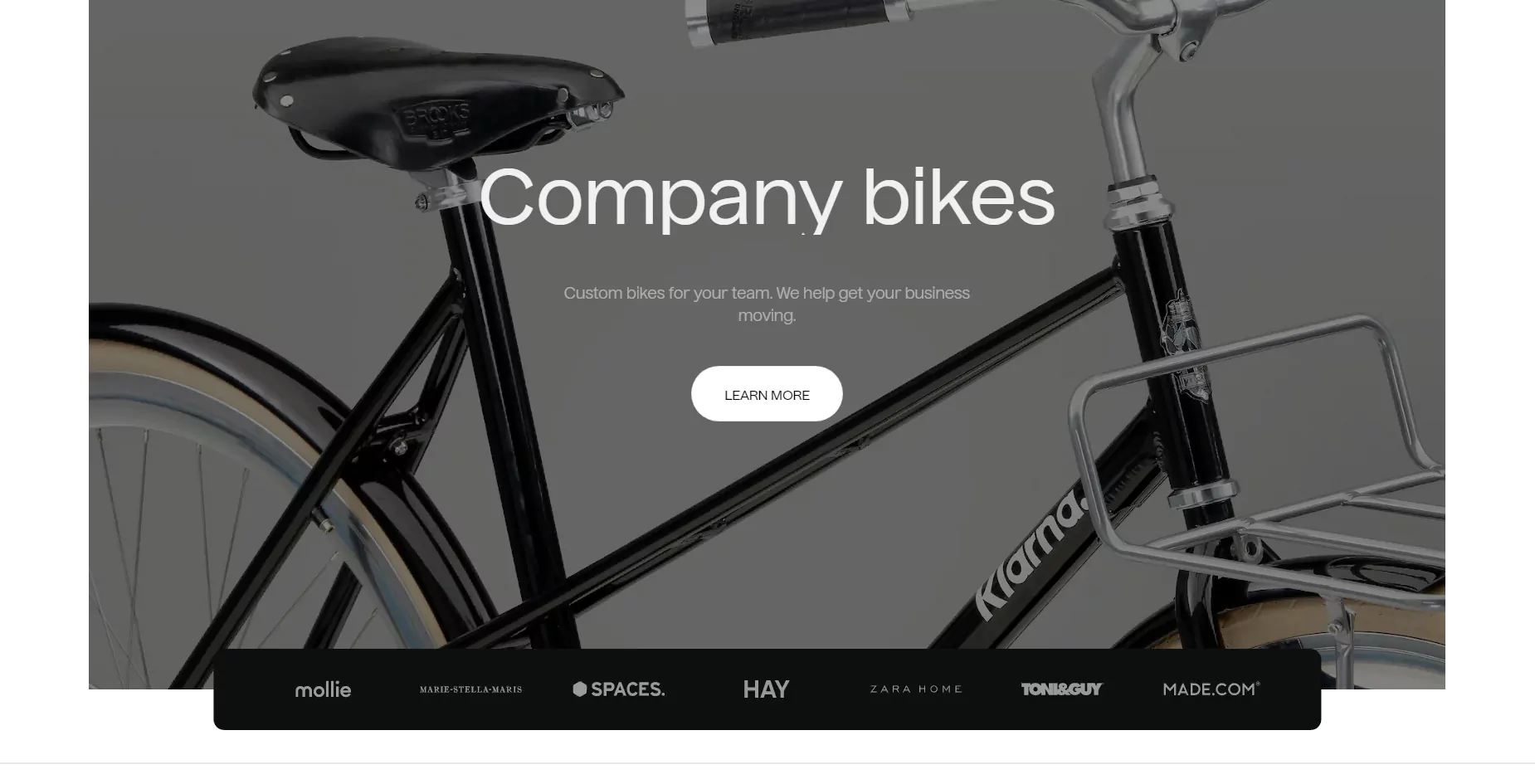Click the mollie logo
1535x784 pixels.
coord(323,689)
